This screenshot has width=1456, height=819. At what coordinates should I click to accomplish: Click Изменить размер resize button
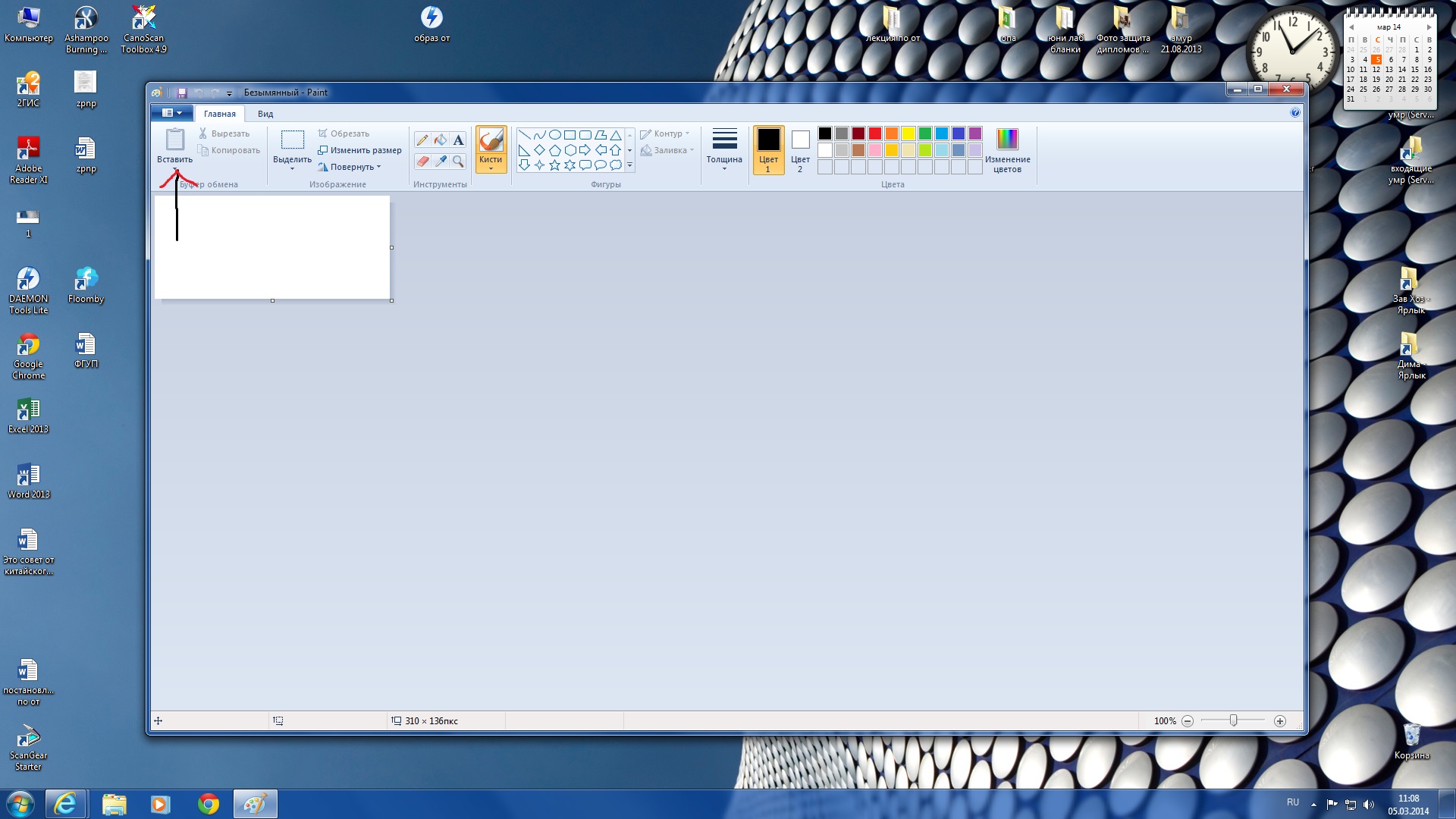coord(360,150)
